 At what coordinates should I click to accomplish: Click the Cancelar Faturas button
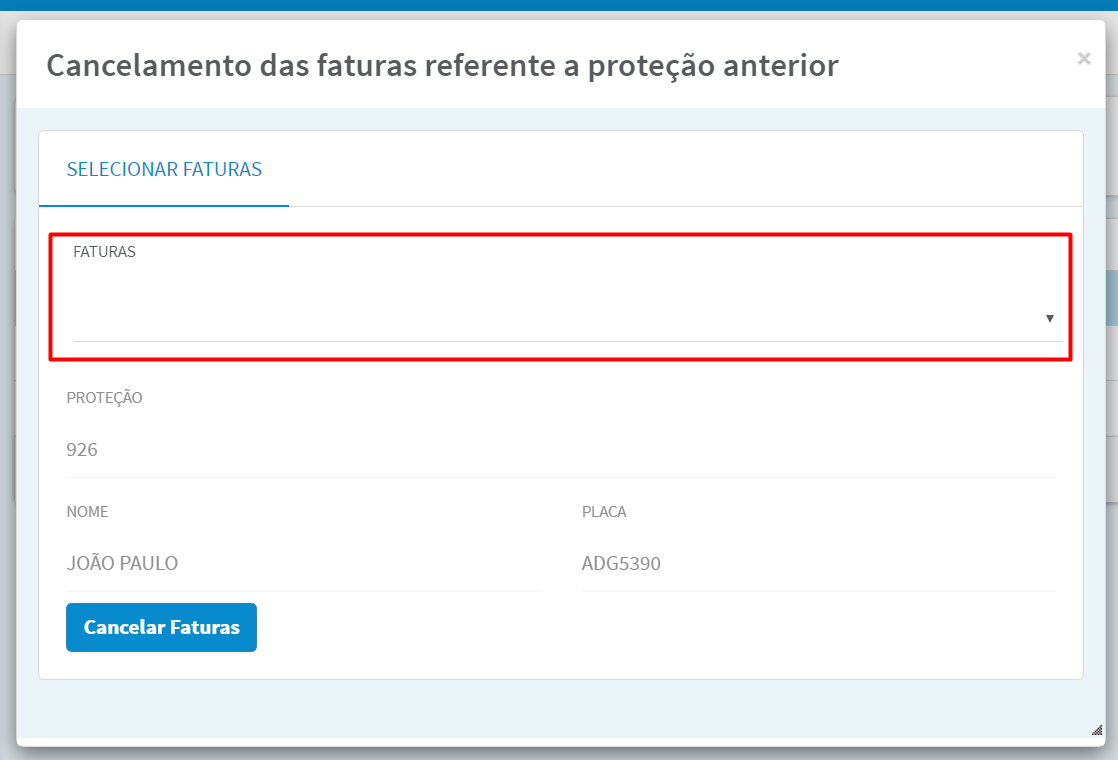click(161, 627)
